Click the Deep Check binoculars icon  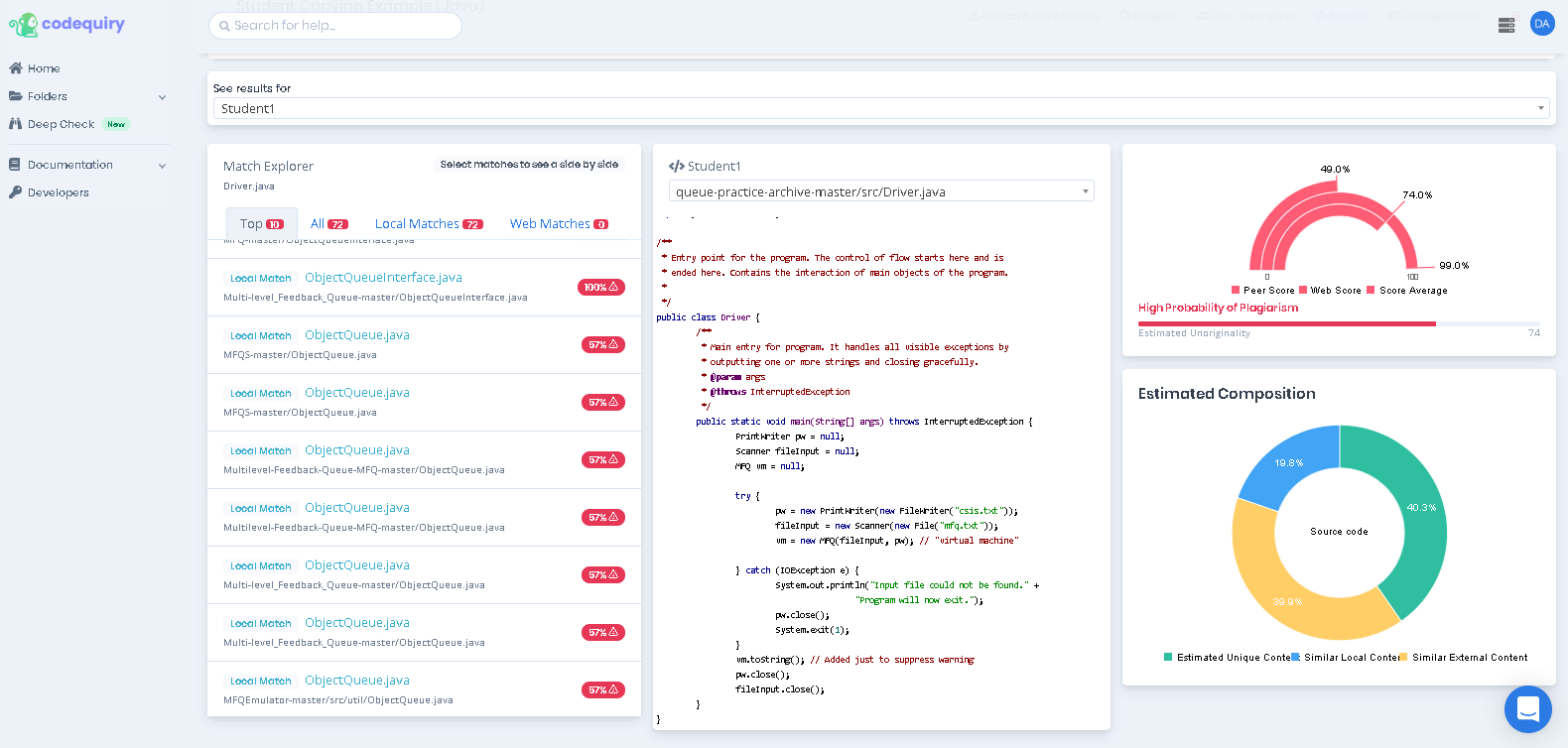[15, 124]
